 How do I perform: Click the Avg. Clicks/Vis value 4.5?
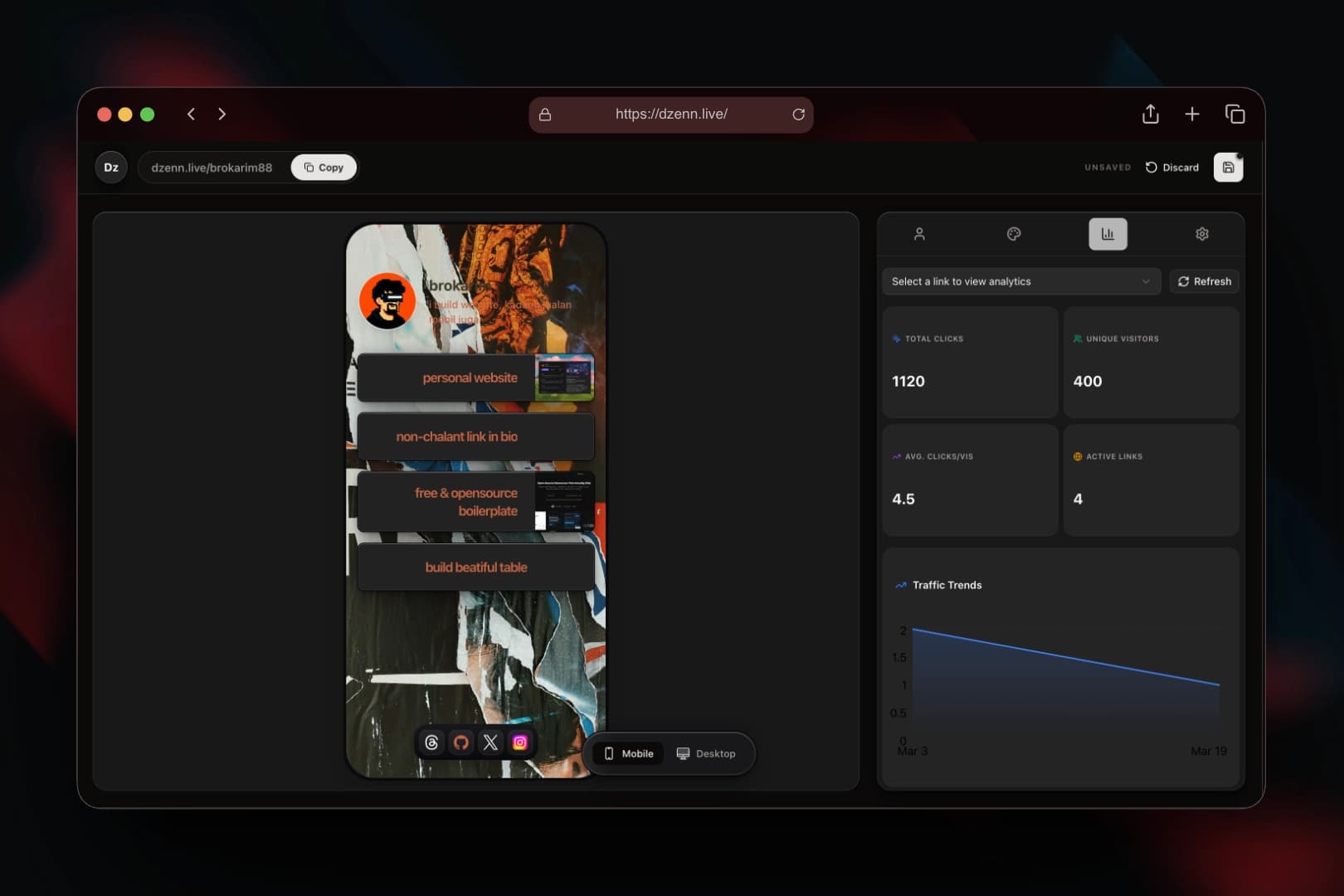pyautogui.click(x=903, y=499)
